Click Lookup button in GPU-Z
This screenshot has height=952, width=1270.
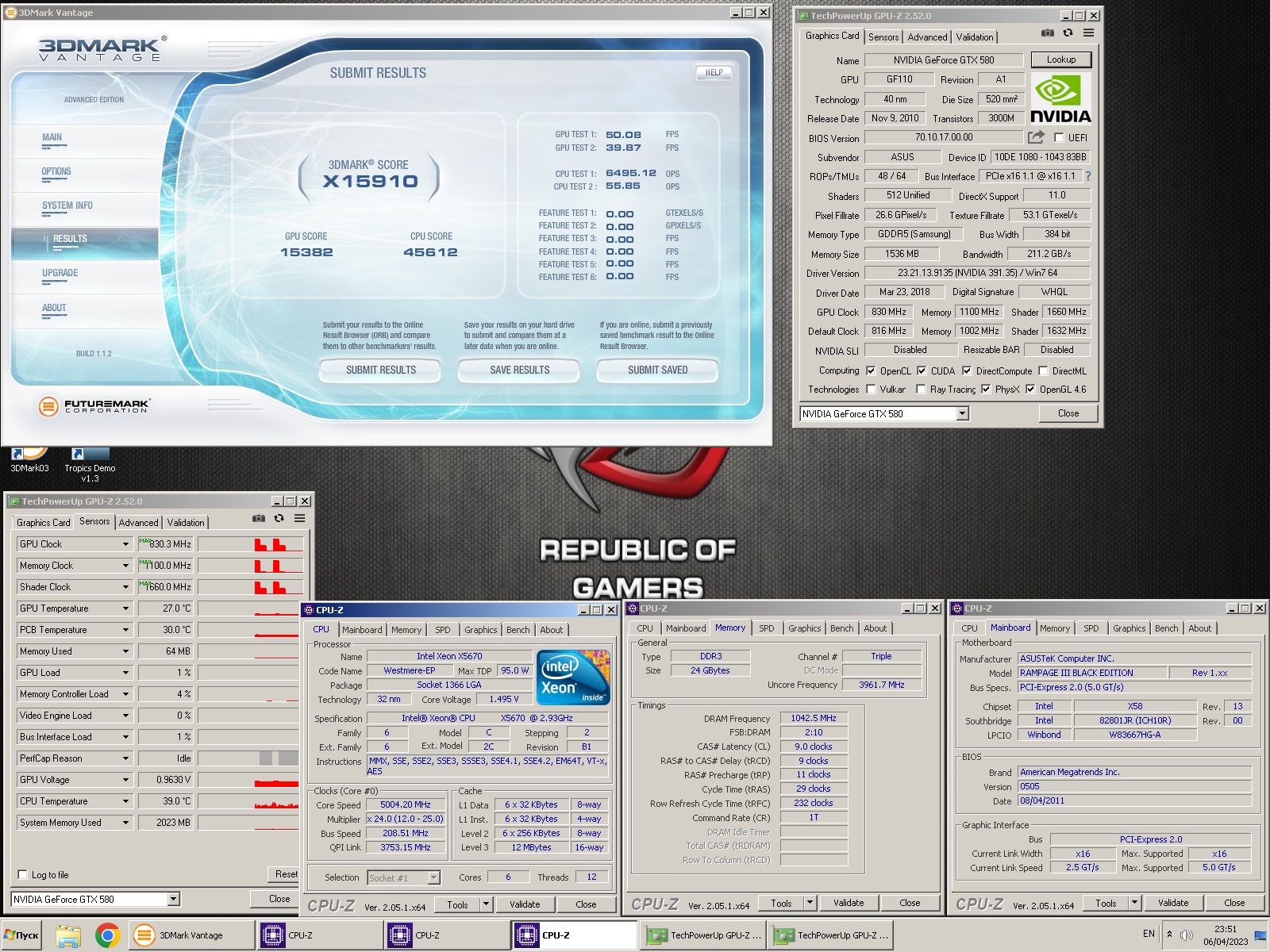[1061, 59]
